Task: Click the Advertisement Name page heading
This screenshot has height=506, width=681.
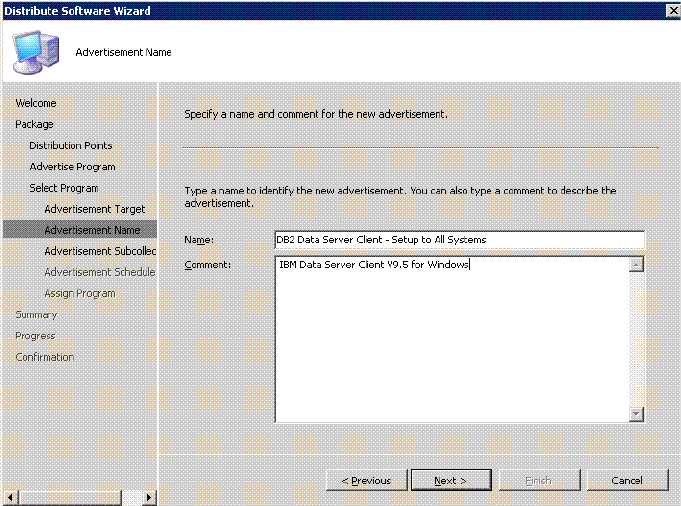Action: pos(123,52)
